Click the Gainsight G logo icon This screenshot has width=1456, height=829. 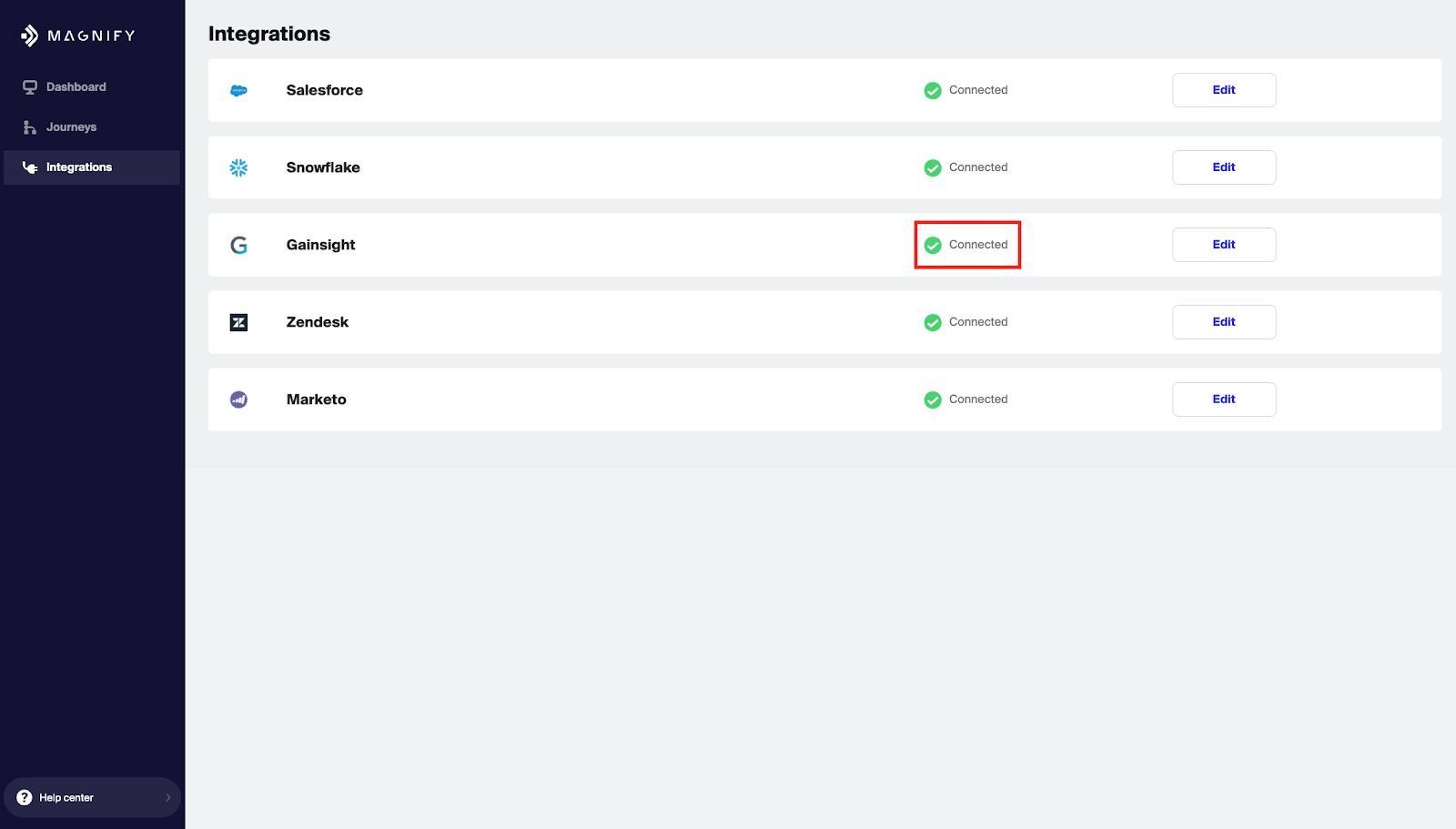coord(238,245)
